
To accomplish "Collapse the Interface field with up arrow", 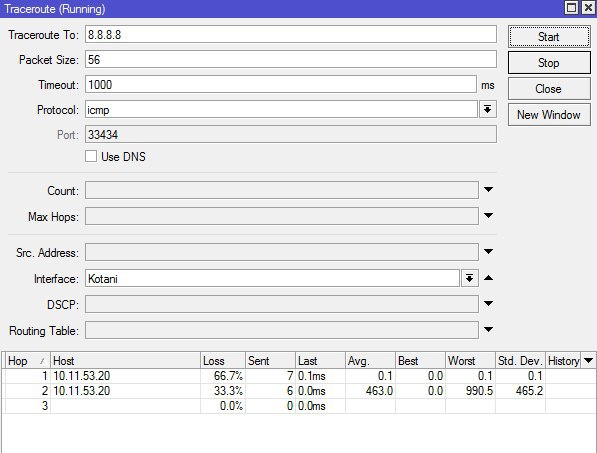I will click(x=488, y=278).
